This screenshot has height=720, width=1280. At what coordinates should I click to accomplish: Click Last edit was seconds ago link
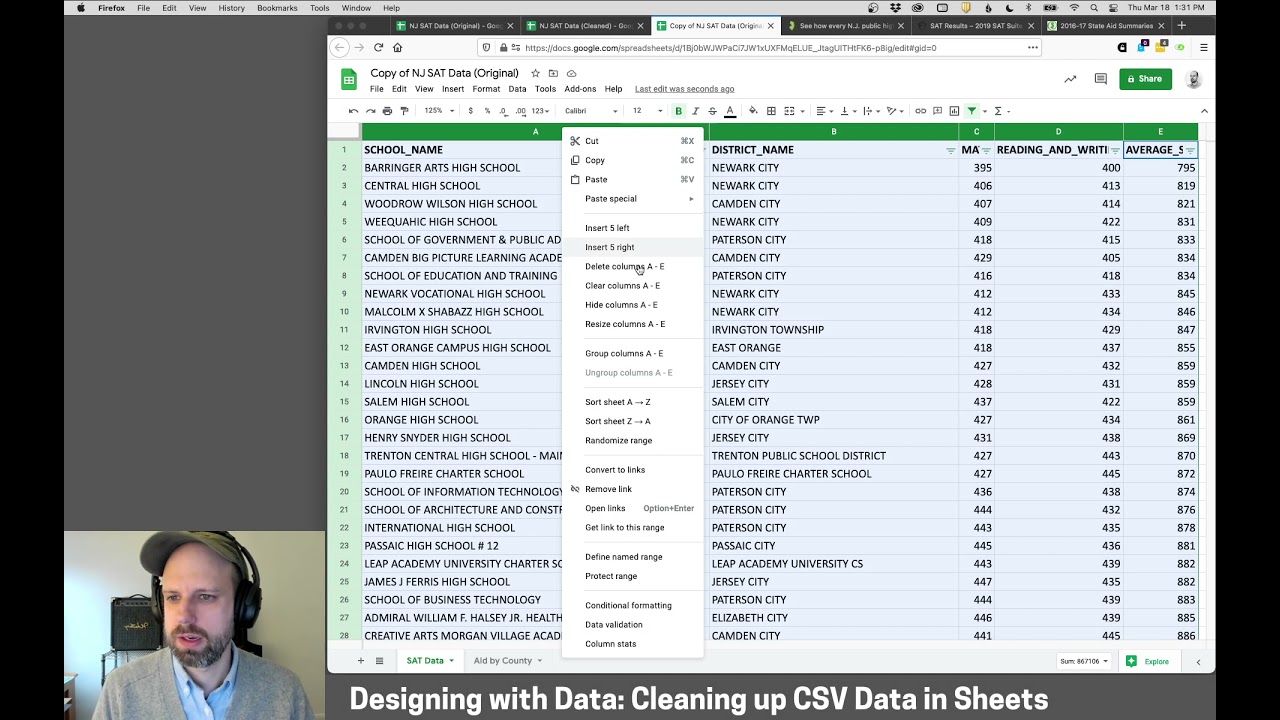(684, 89)
